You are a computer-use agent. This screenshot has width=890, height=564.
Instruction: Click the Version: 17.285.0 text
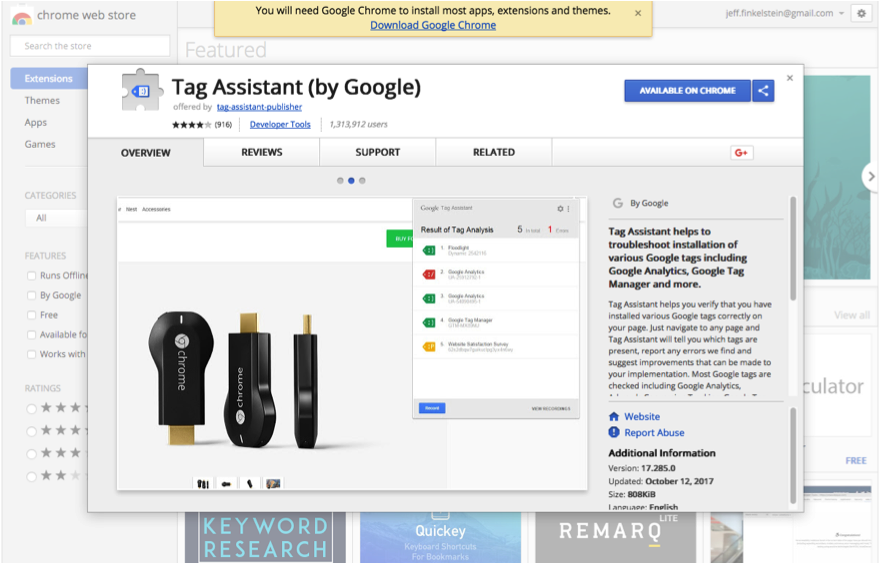coord(642,468)
